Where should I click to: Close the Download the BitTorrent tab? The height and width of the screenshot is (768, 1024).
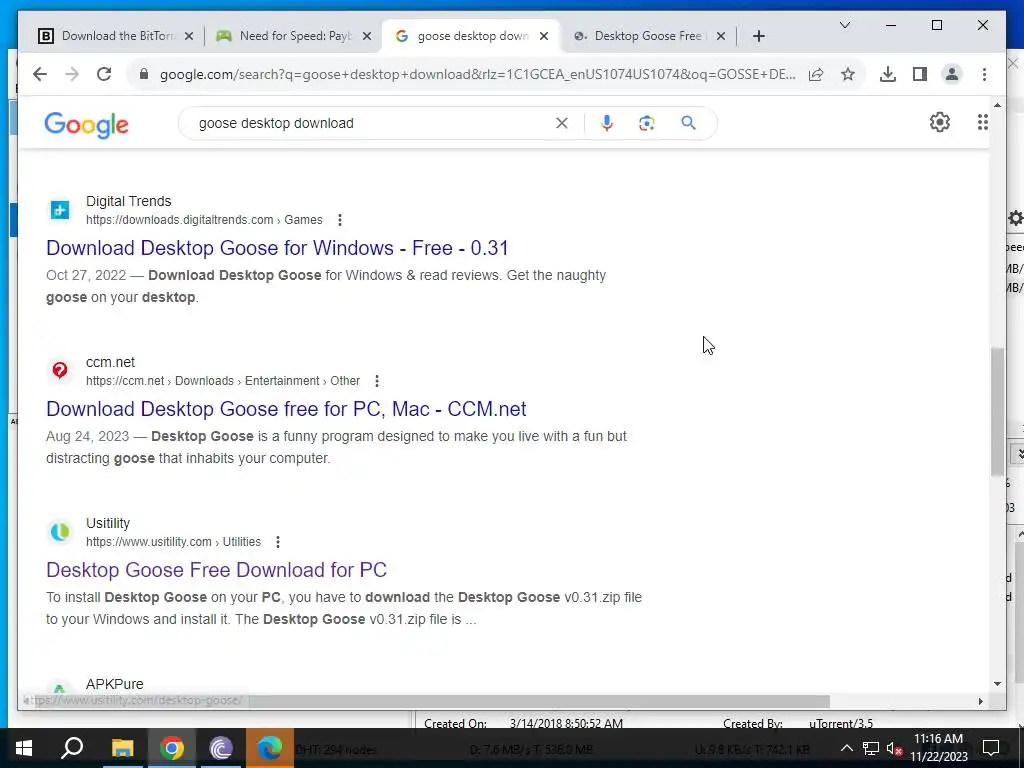tap(189, 36)
